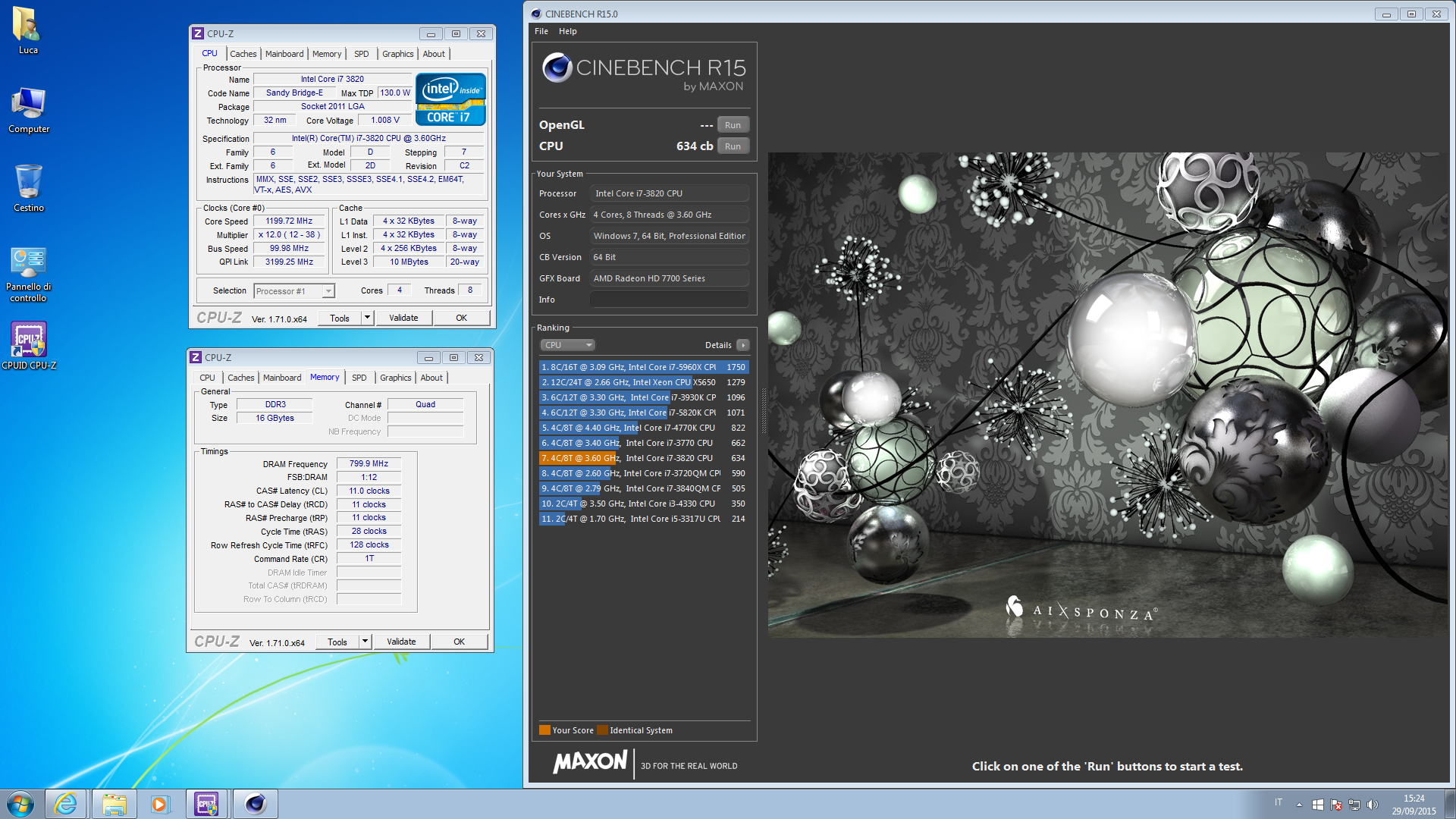Open Processor #1 selection dropdown

point(294,291)
